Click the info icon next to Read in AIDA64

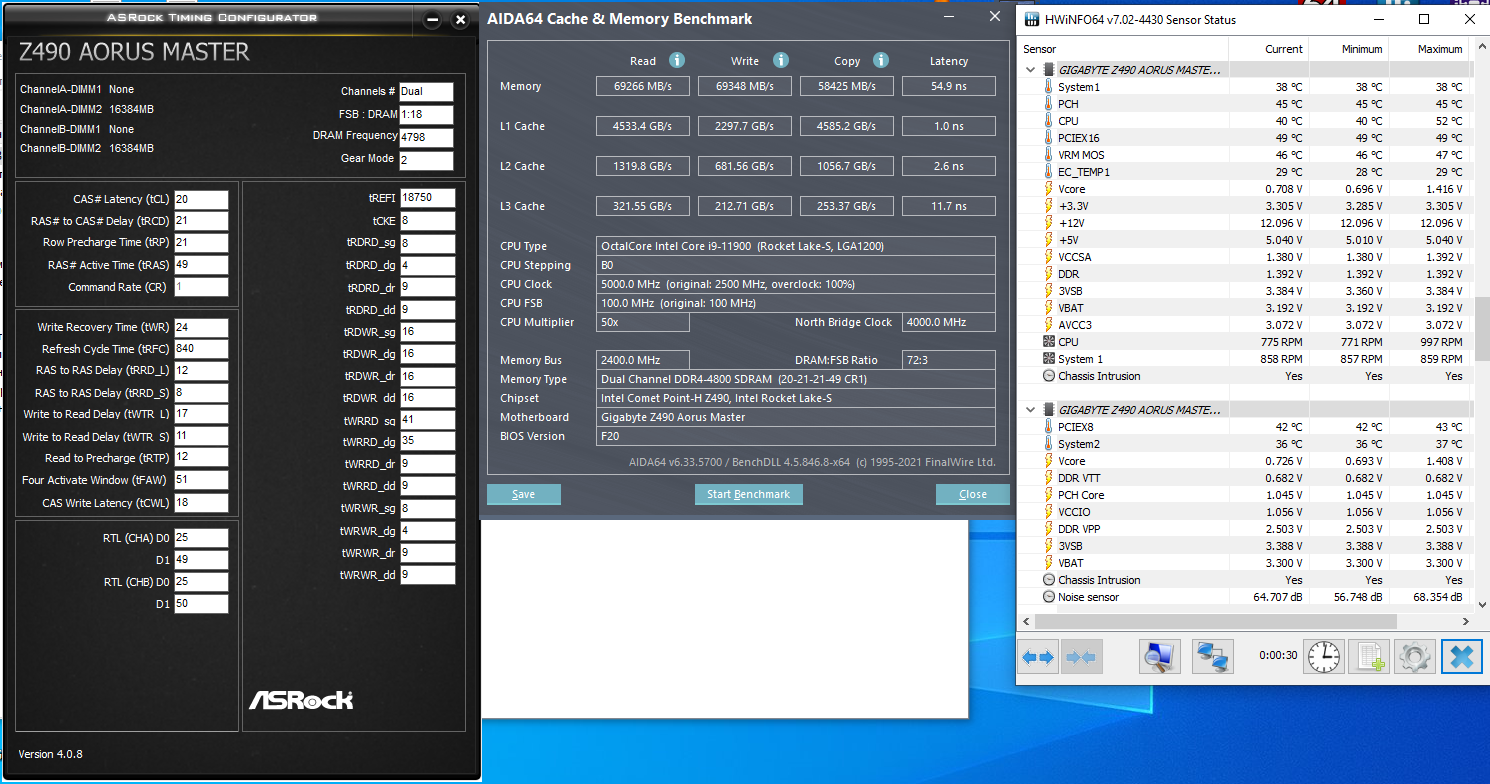point(677,60)
